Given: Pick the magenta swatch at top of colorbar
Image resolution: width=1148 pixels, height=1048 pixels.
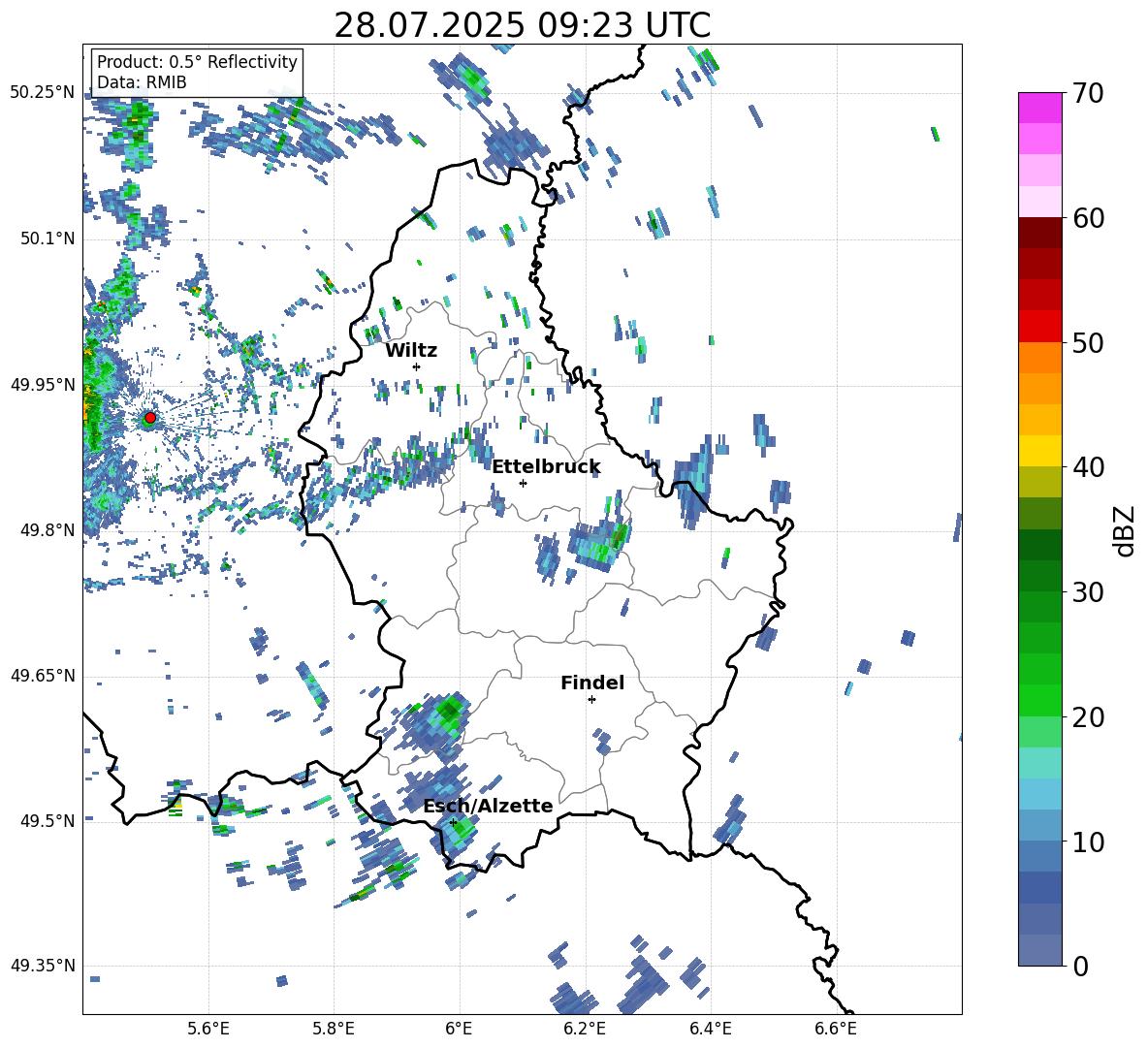Looking at the screenshot, I should click(x=1039, y=108).
